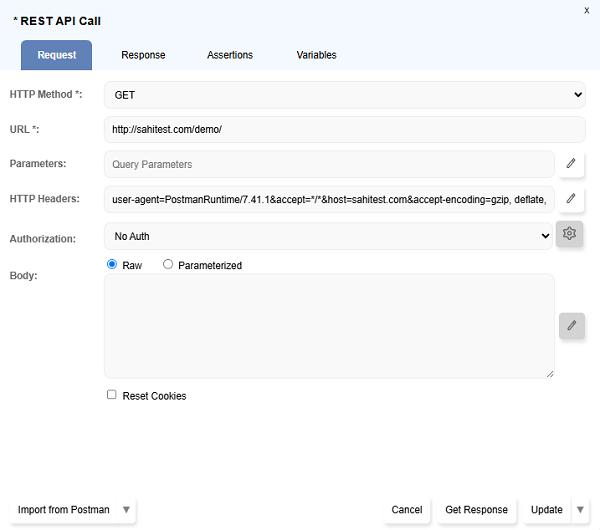600x530 pixels.
Task: Select the Parameterized body option
Action: [168, 265]
